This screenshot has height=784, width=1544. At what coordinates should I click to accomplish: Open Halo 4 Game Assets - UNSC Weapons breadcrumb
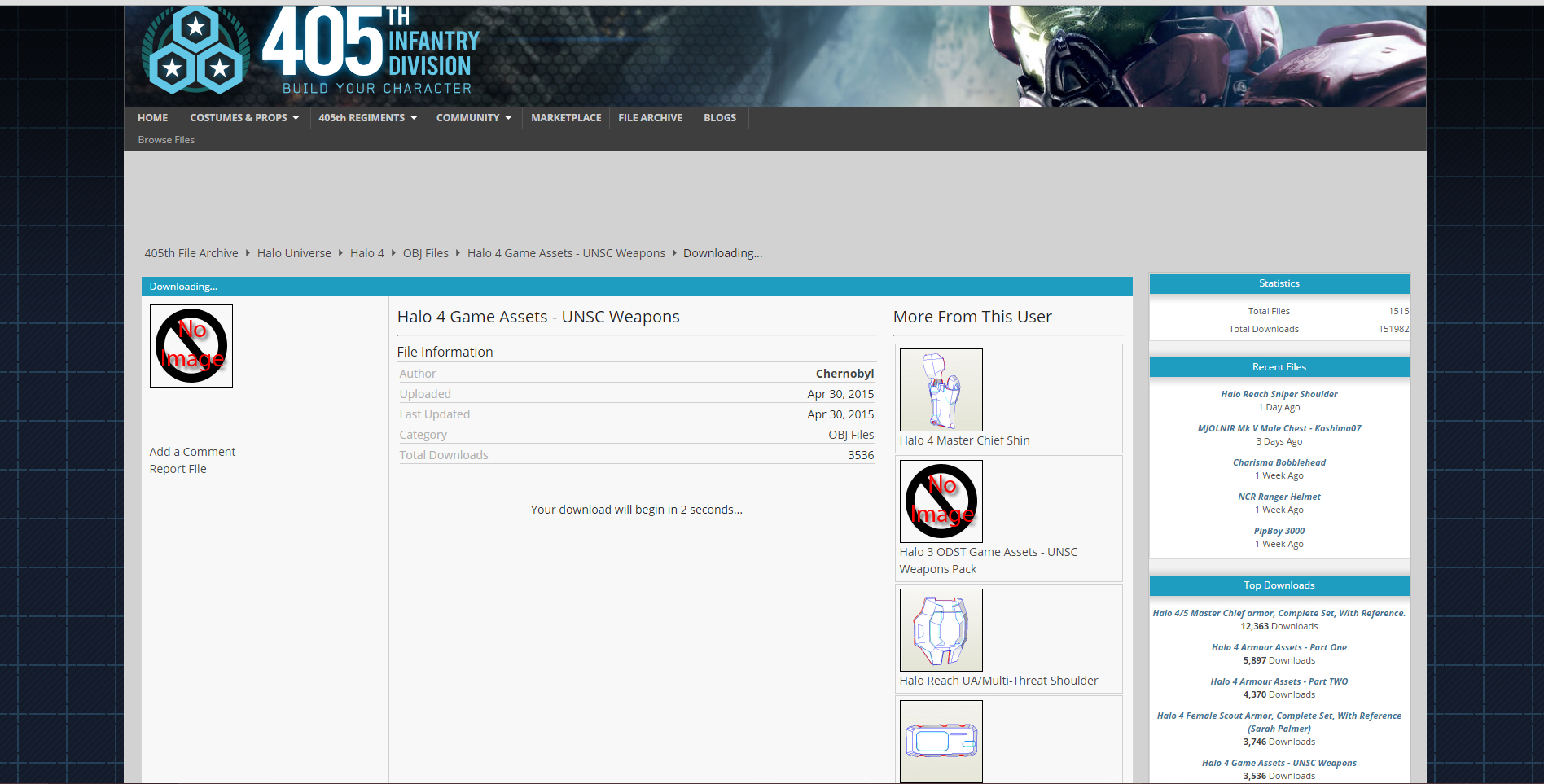click(566, 253)
